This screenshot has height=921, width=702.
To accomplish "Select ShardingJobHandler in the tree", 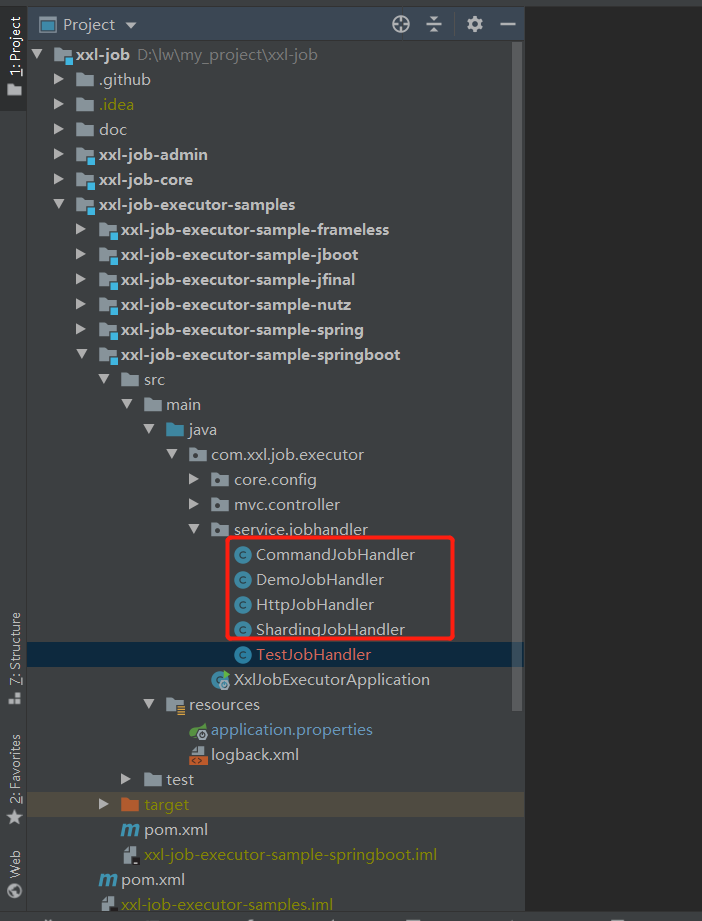I will point(330,630).
